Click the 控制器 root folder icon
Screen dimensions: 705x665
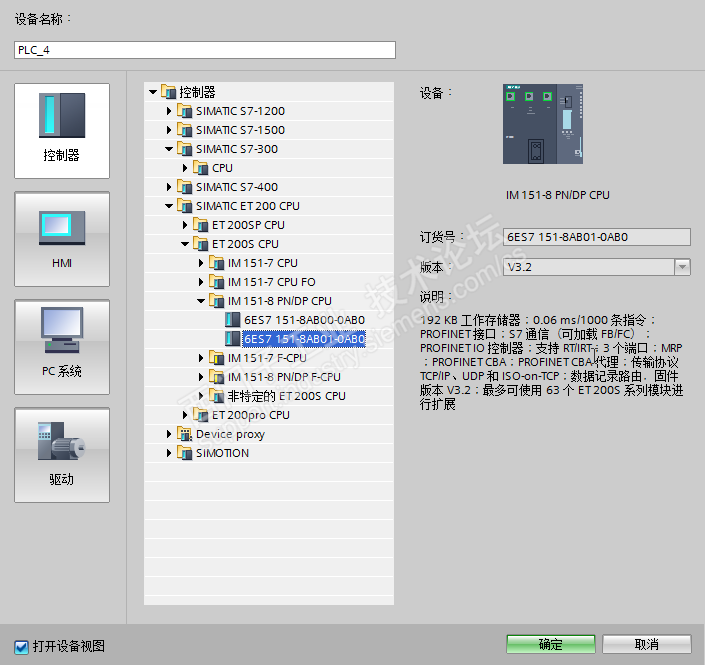point(169,92)
